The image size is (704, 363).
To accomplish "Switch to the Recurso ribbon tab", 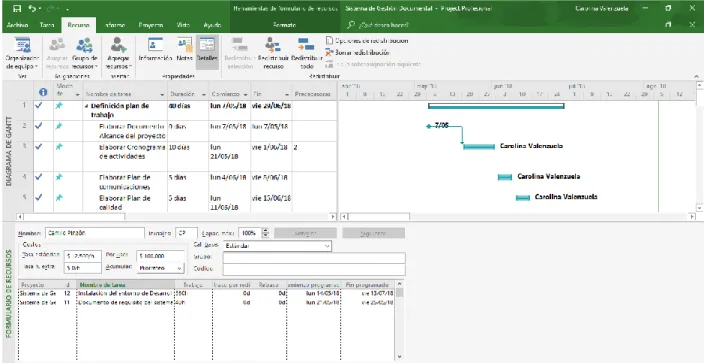I will 79,25.
